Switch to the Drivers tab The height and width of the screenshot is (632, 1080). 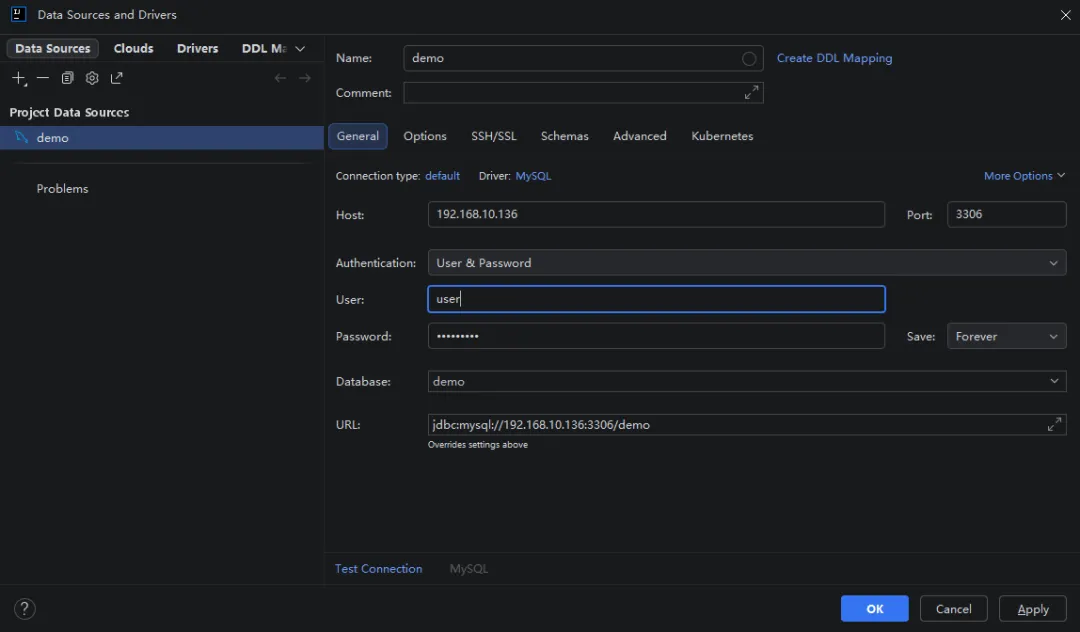pos(198,48)
